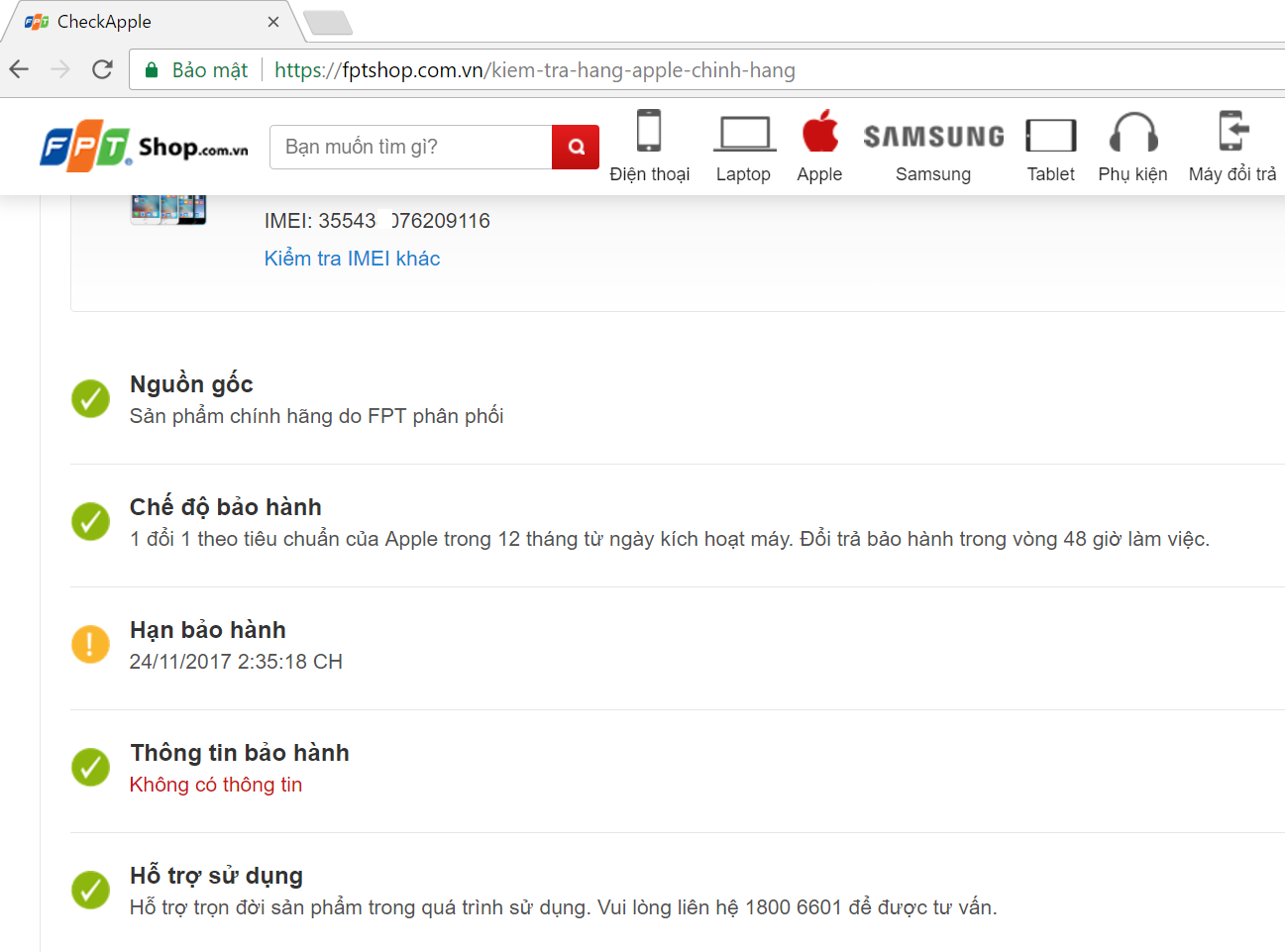Click red 'Không có thông tin' text
This screenshot has height=952, width=1285.
point(216,785)
